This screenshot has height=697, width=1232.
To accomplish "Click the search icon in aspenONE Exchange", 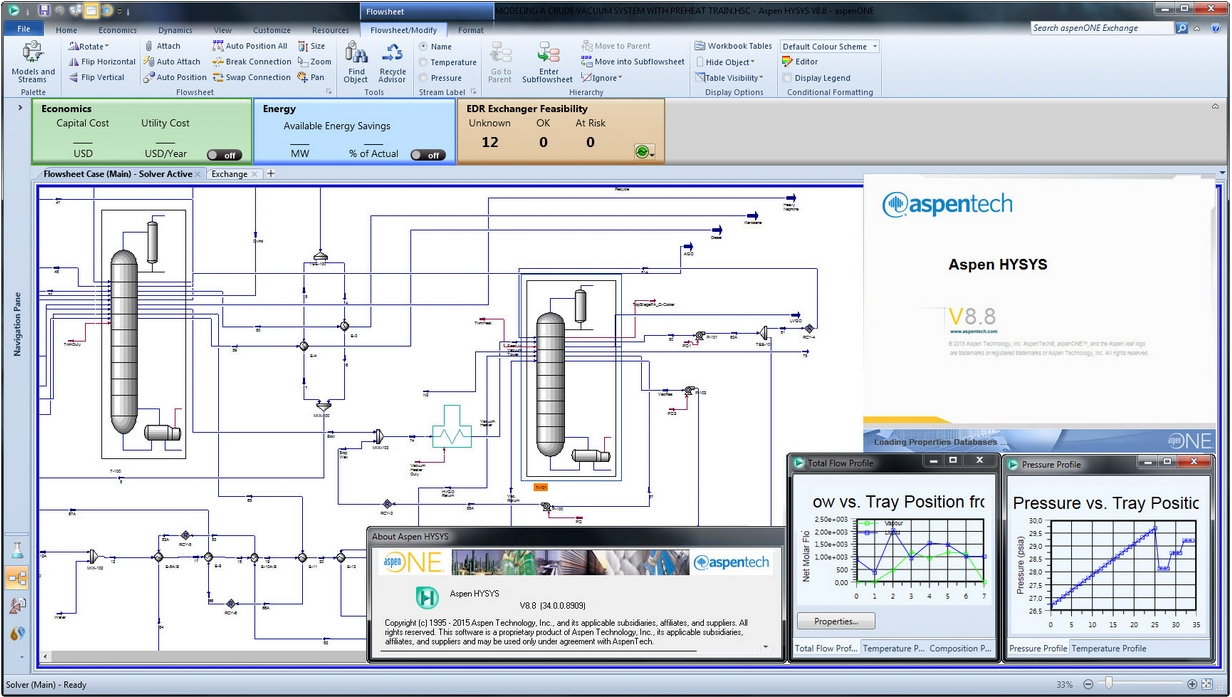I will [1182, 28].
